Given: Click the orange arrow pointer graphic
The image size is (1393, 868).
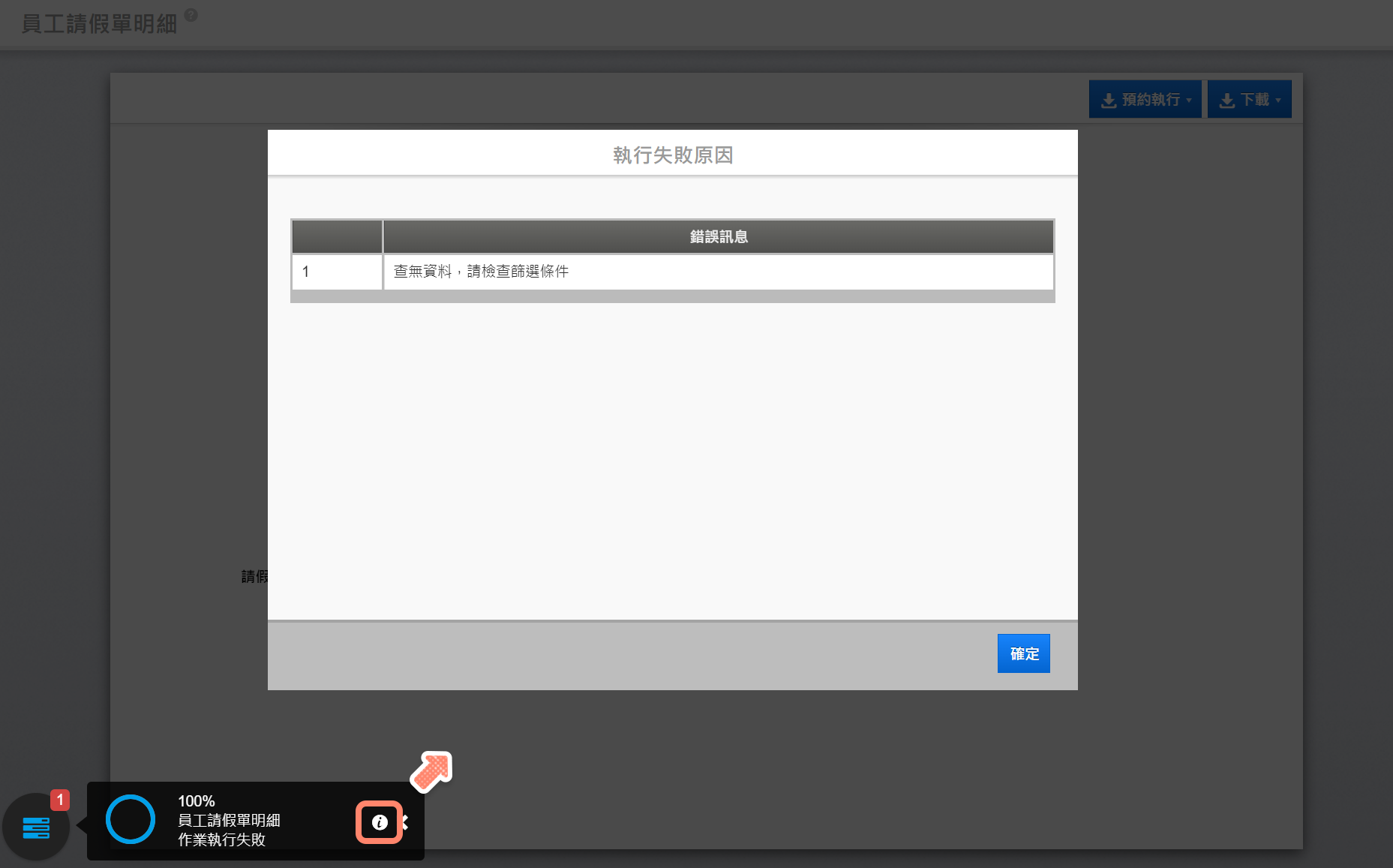Looking at the screenshot, I should [431, 771].
